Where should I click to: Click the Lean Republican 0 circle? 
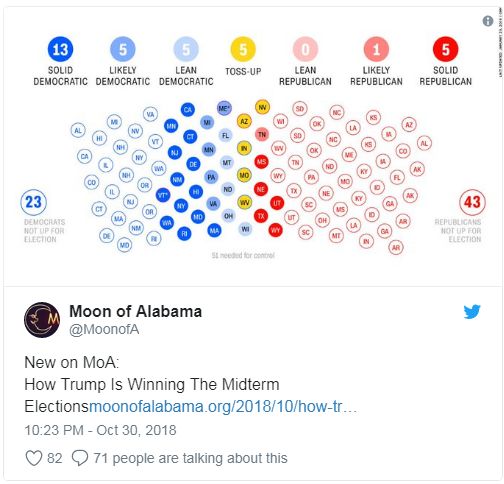305,49
